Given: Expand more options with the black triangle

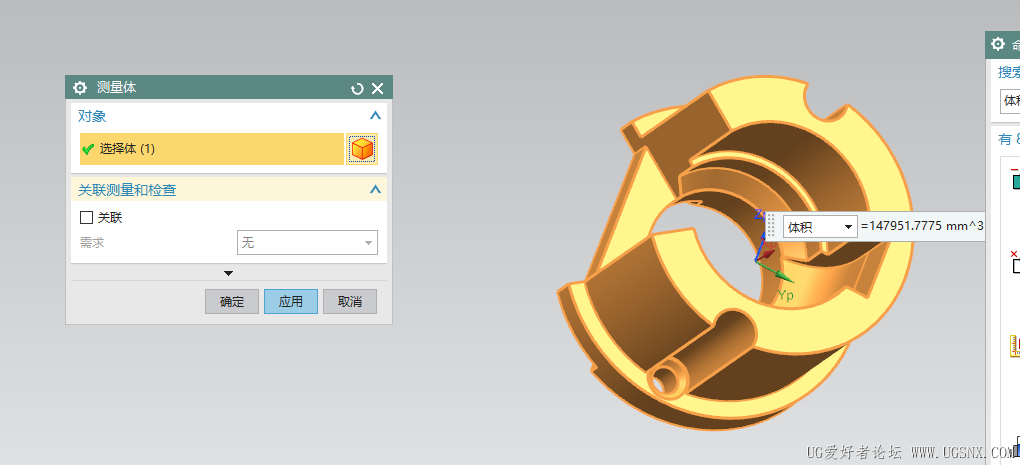Looking at the screenshot, I should coord(228,273).
